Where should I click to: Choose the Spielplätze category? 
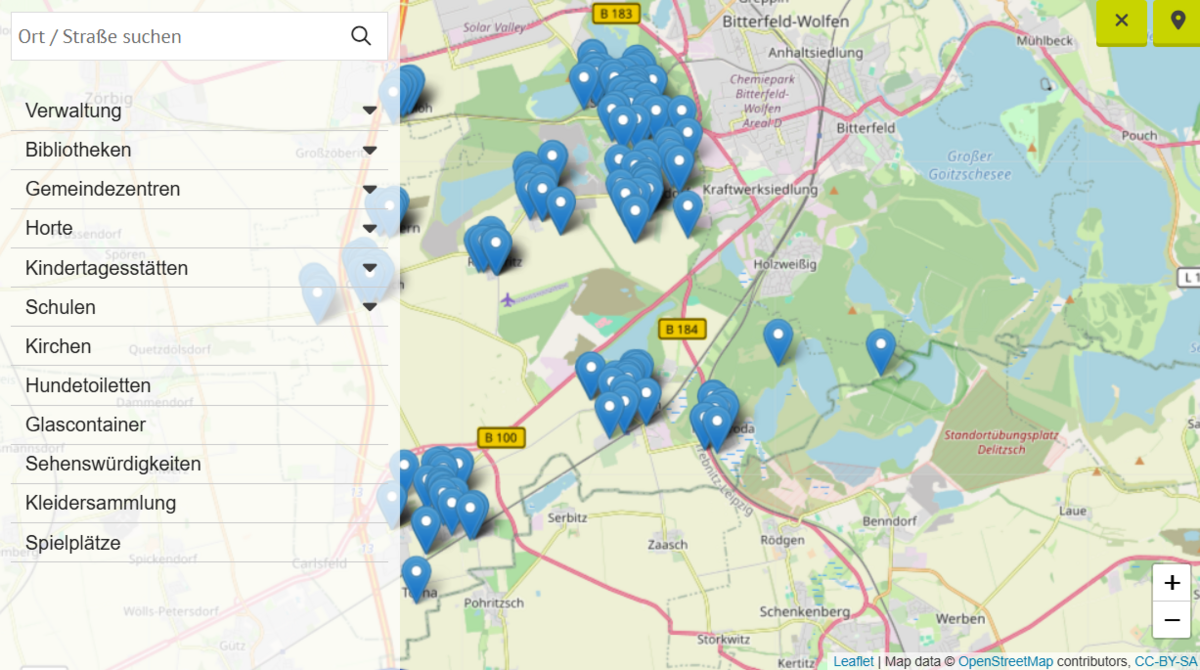pos(73,543)
